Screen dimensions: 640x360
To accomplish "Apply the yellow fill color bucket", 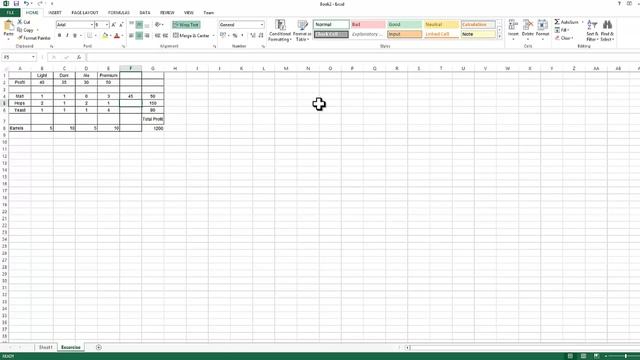I will [105, 36].
